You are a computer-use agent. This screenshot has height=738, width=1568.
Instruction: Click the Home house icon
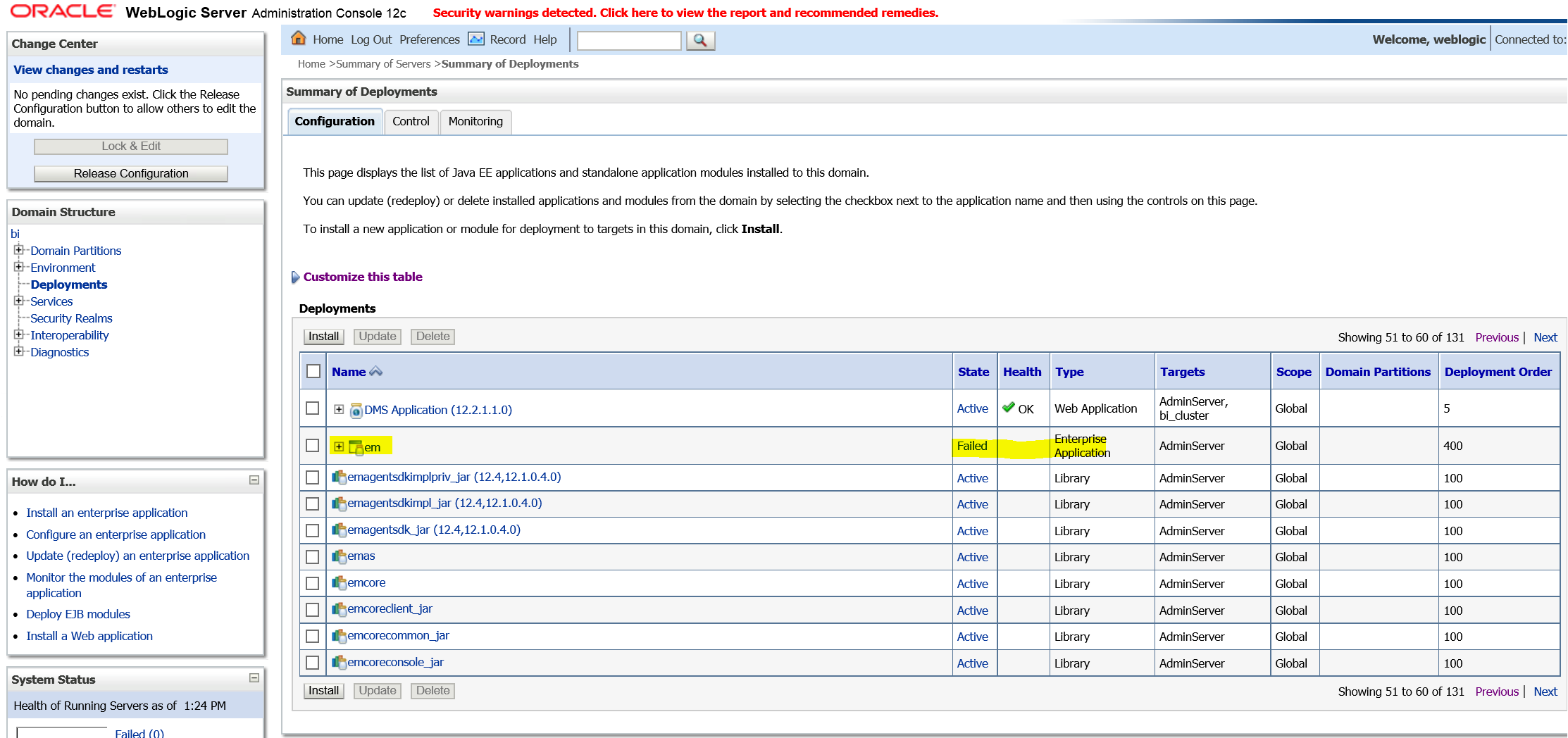(x=299, y=38)
